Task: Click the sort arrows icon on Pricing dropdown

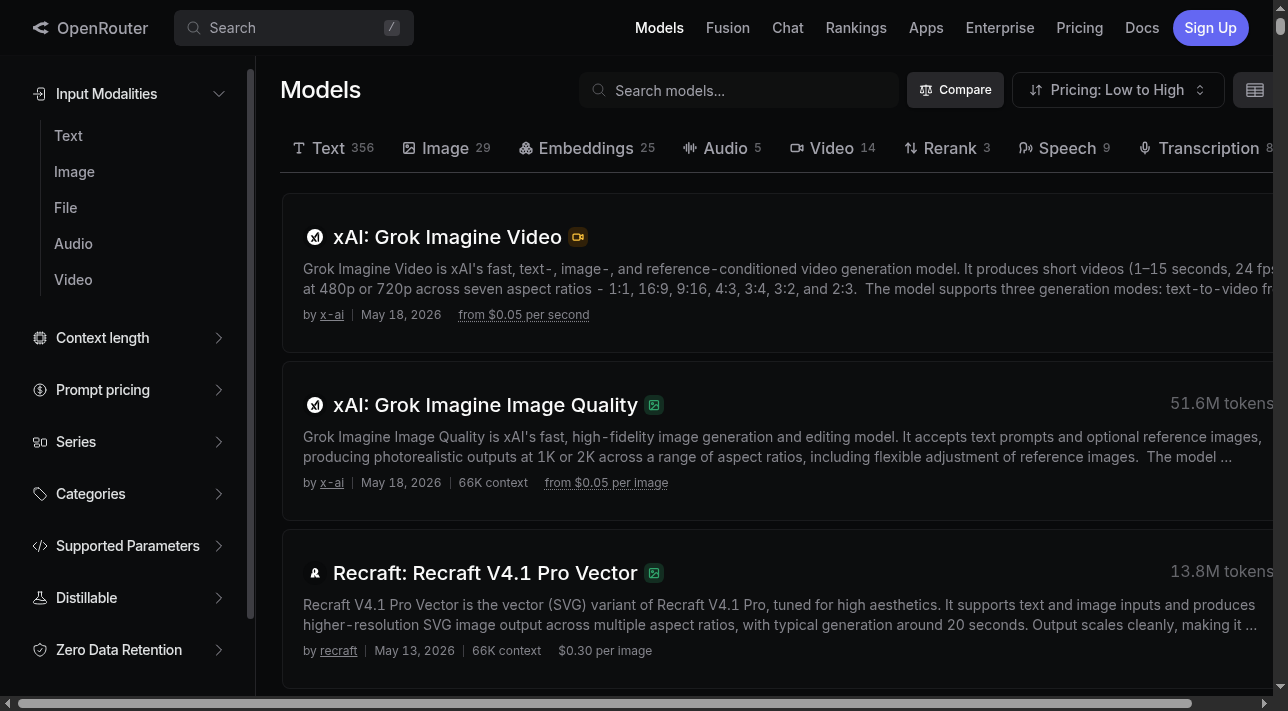Action: coord(1036,90)
